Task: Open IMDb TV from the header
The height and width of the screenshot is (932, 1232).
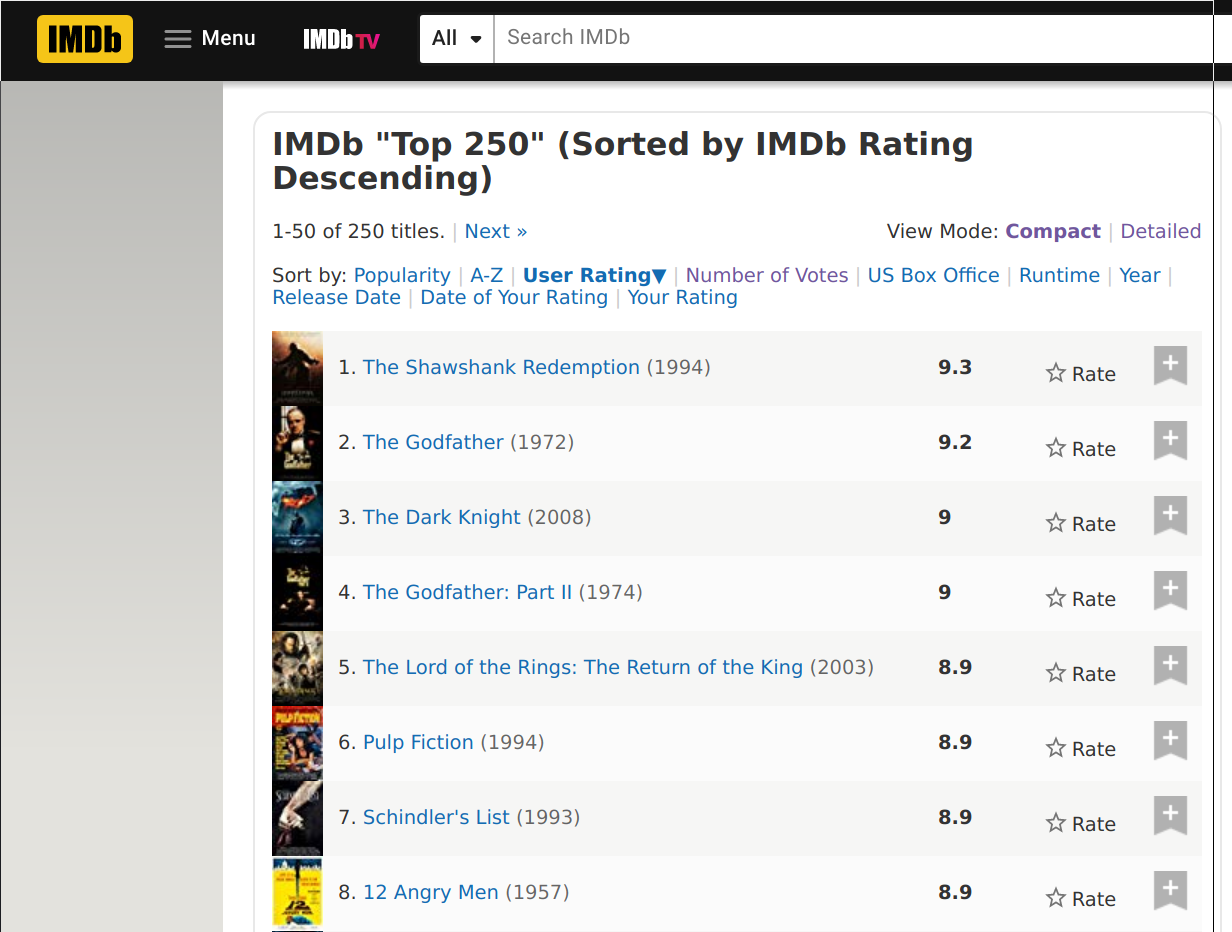Action: tap(341, 40)
